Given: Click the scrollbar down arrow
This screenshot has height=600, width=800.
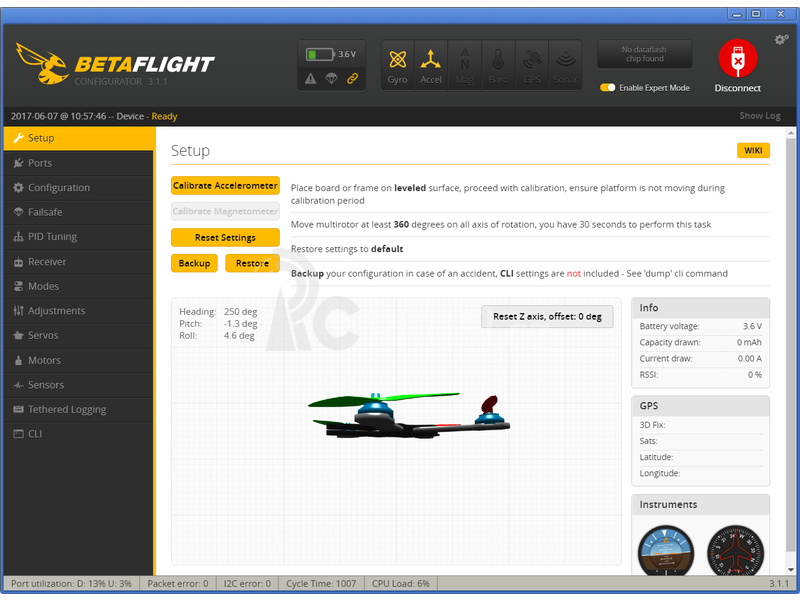Looking at the screenshot, I should click(x=791, y=569).
